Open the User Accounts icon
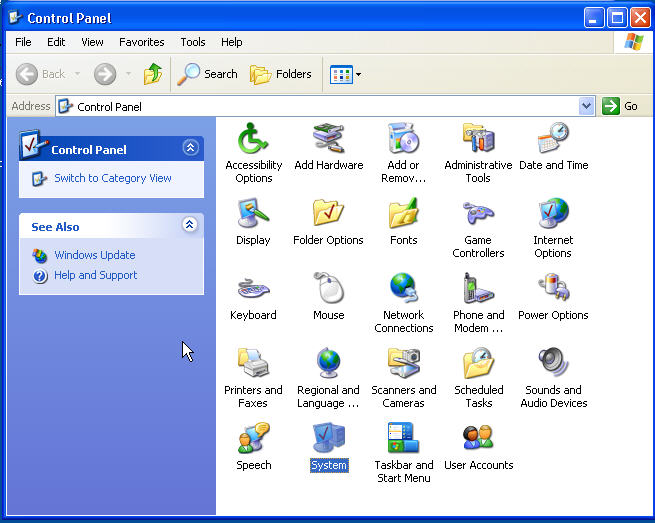The image size is (655, 523). point(478,438)
